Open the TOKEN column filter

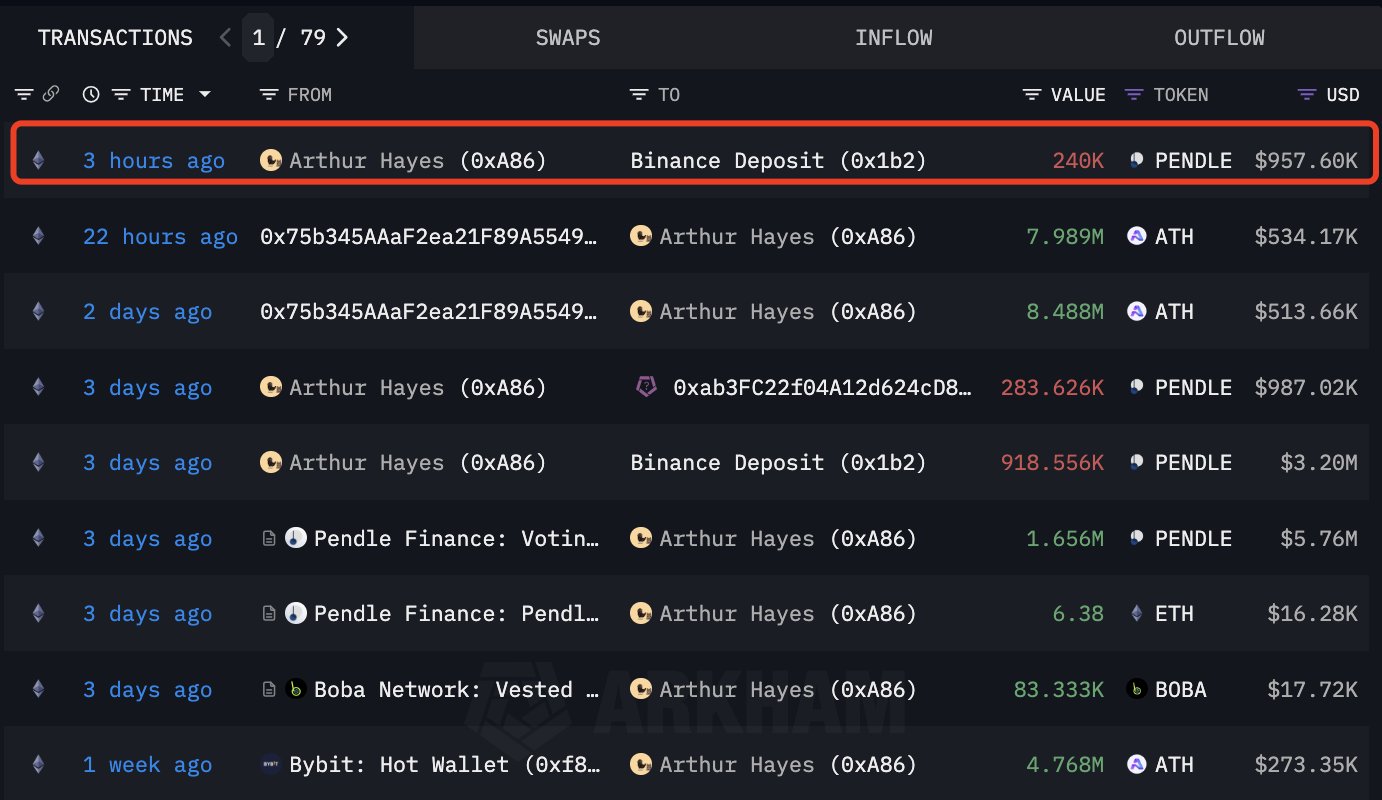pyautogui.click(x=1134, y=95)
